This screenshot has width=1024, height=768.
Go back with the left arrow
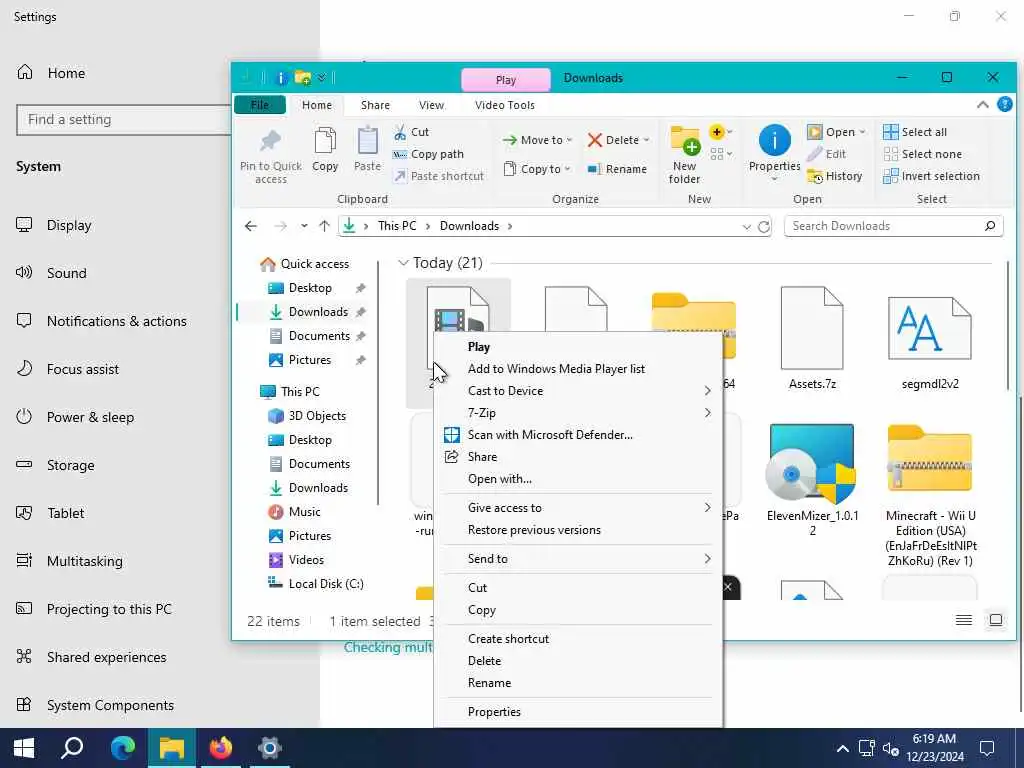251,226
